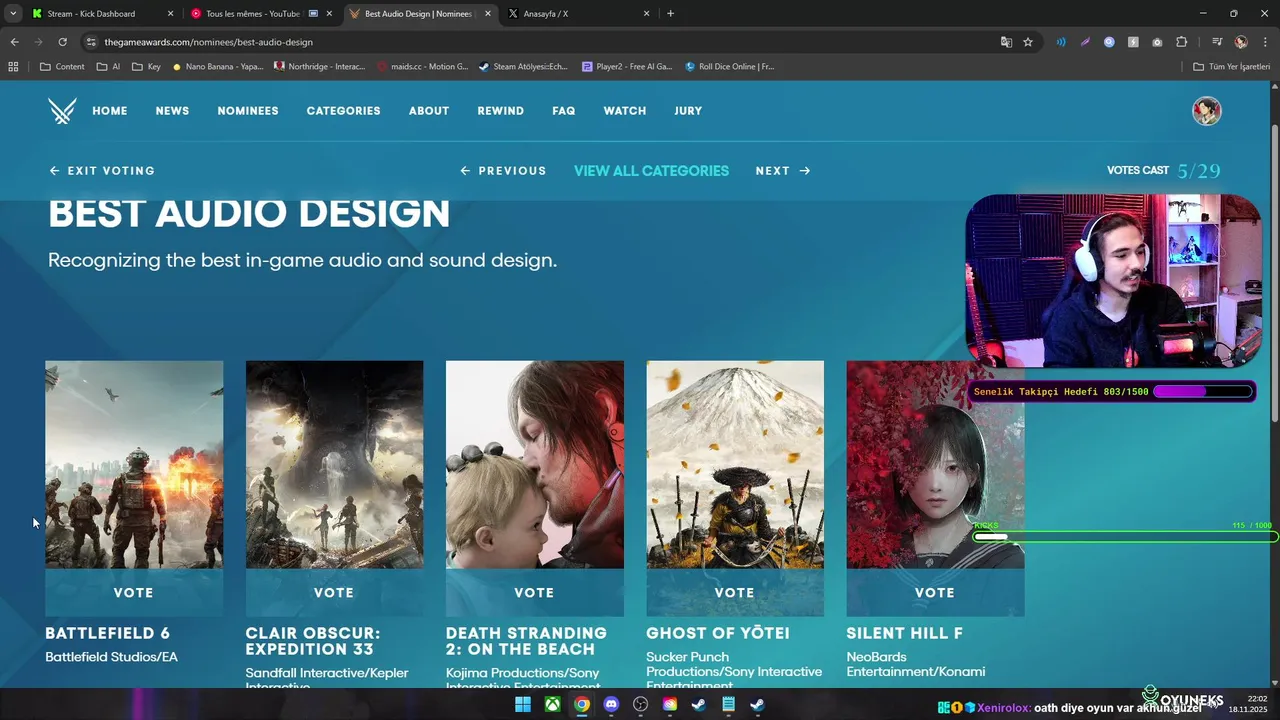Open Roll Dice Online bookmark
The height and width of the screenshot is (720, 1280).
click(729, 67)
